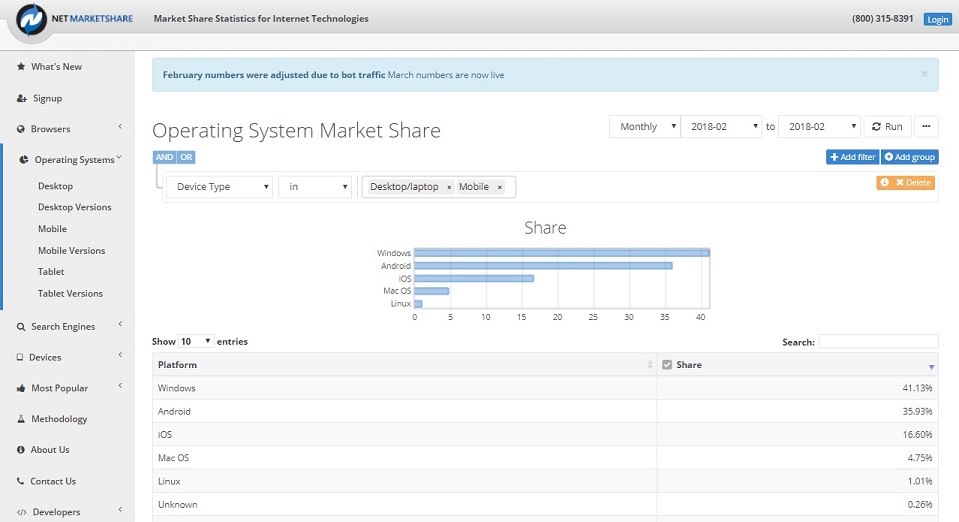
Task: Click the refresh icon on Run button
Action: pos(876,127)
